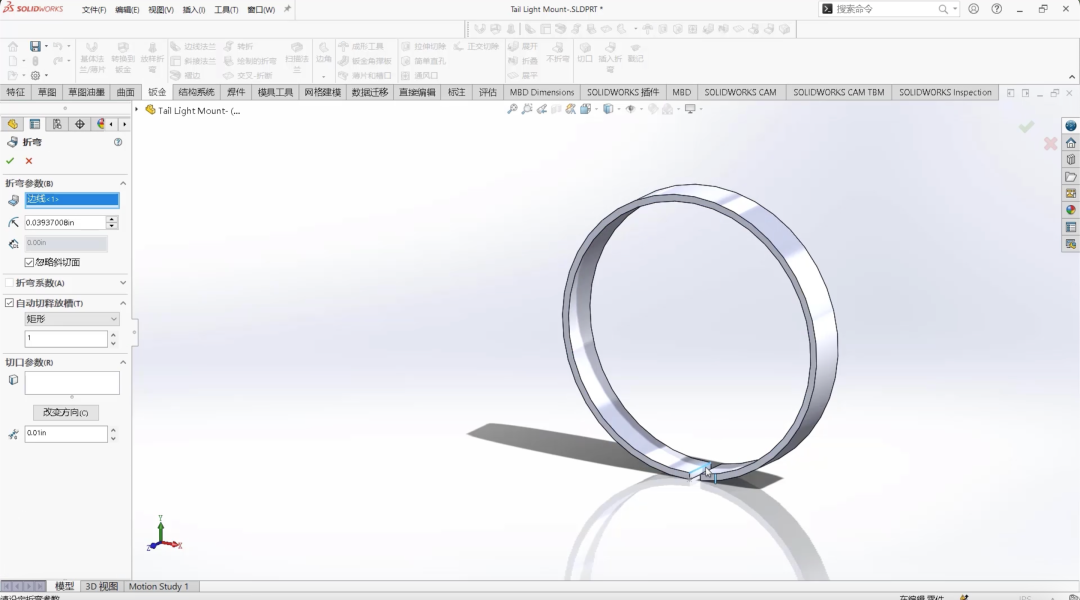This screenshot has width=1080, height=600.
Task: Select the 转换到钣金 tool
Action: point(122,55)
